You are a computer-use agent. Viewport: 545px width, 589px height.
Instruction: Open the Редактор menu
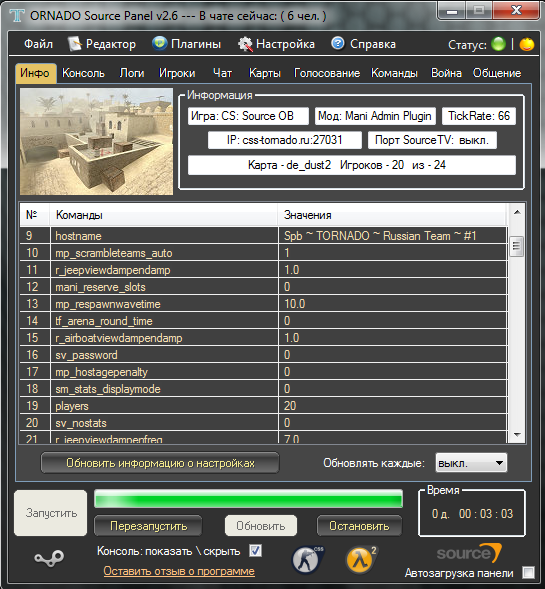(111, 44)
